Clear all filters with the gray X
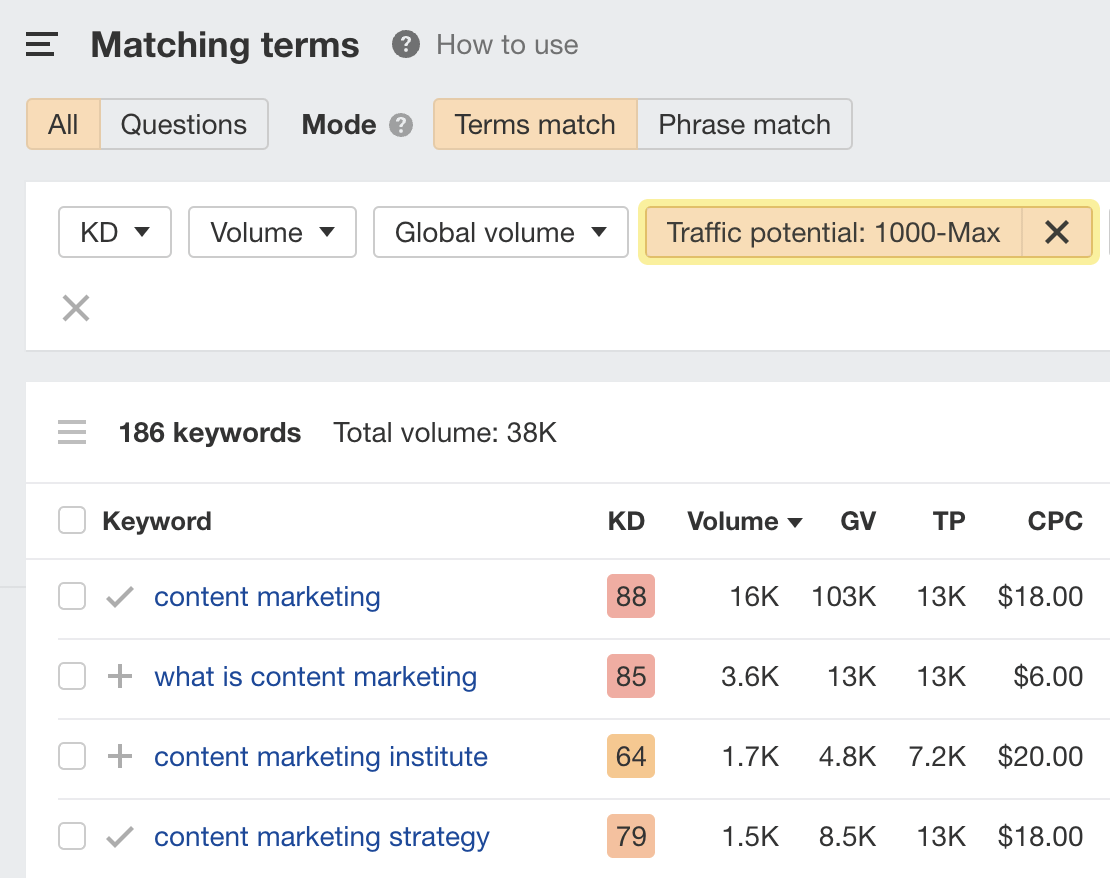Screen dimensions: 1110x878 (x=76, y=309)
